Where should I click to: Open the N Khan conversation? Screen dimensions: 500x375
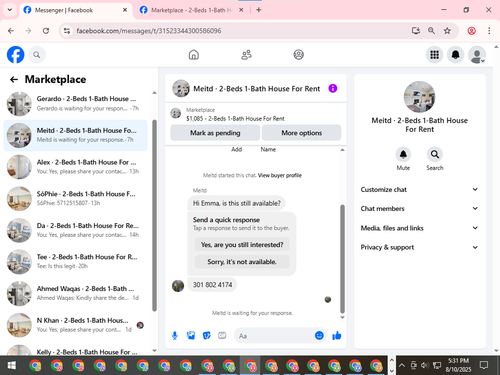pyautogui.click(x=75, y=325)
